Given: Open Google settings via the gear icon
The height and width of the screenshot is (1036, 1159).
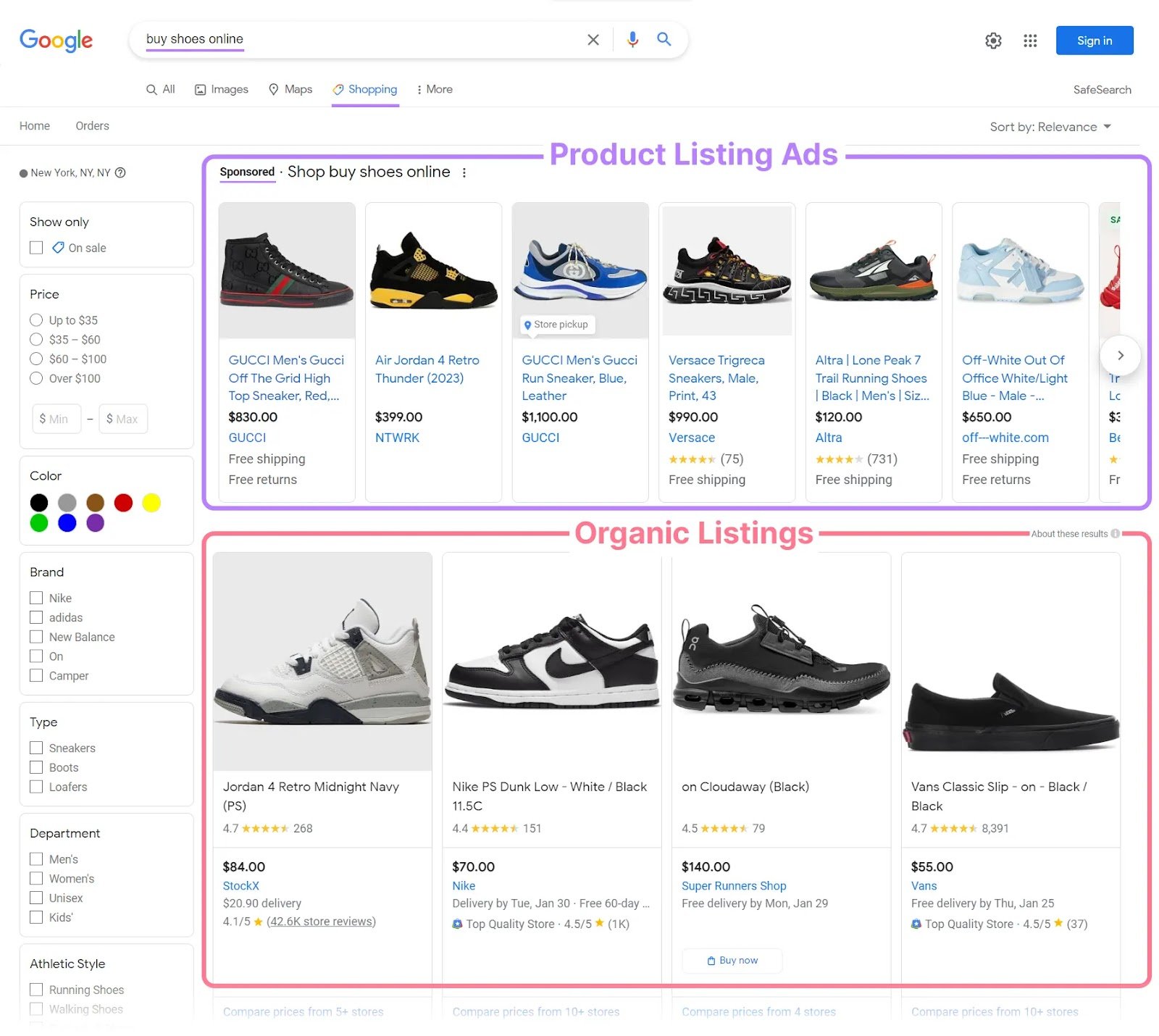Looking at the screenshot, I should (993, 41).
